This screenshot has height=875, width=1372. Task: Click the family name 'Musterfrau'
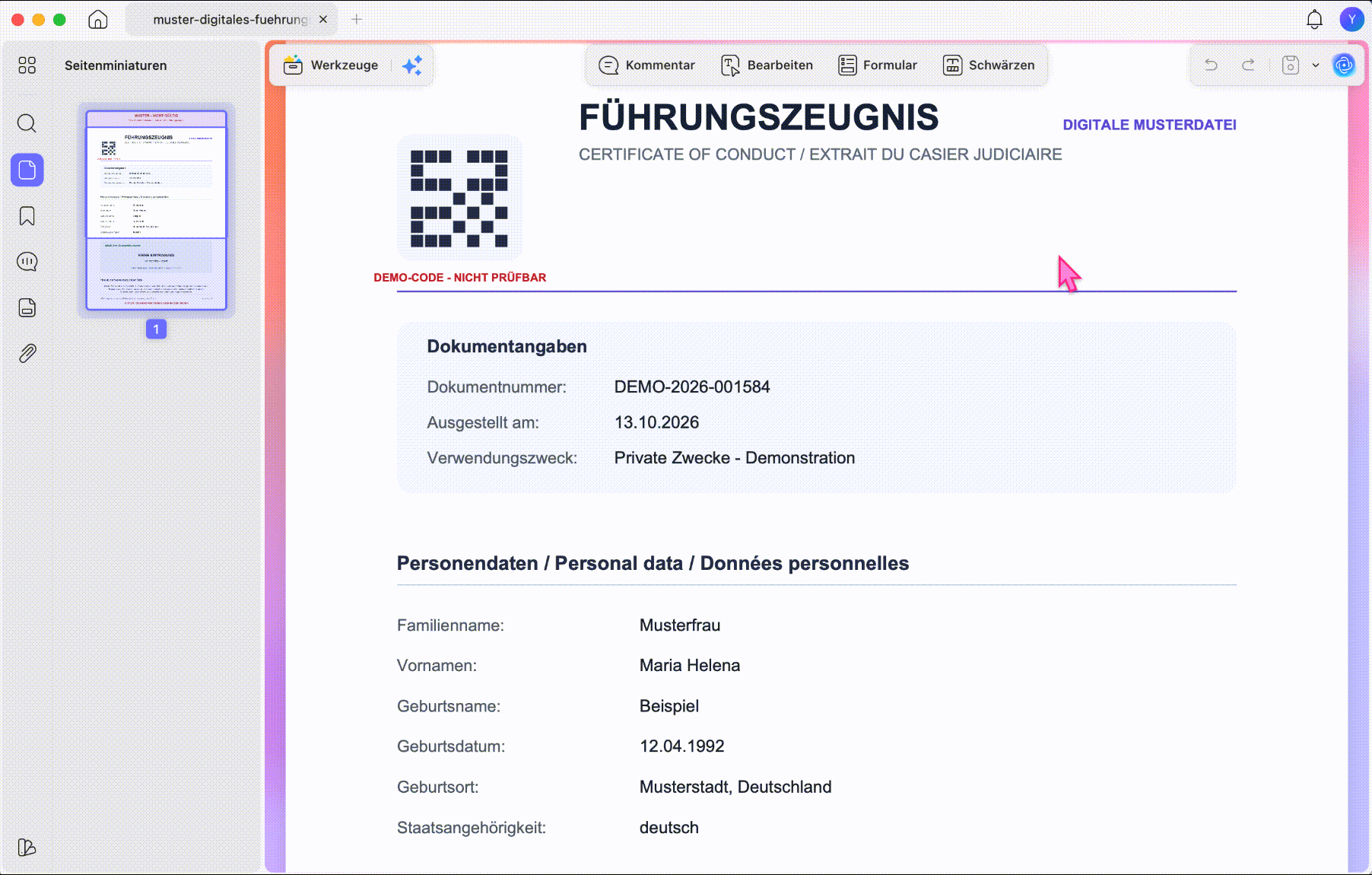click(x=680, y=625)
